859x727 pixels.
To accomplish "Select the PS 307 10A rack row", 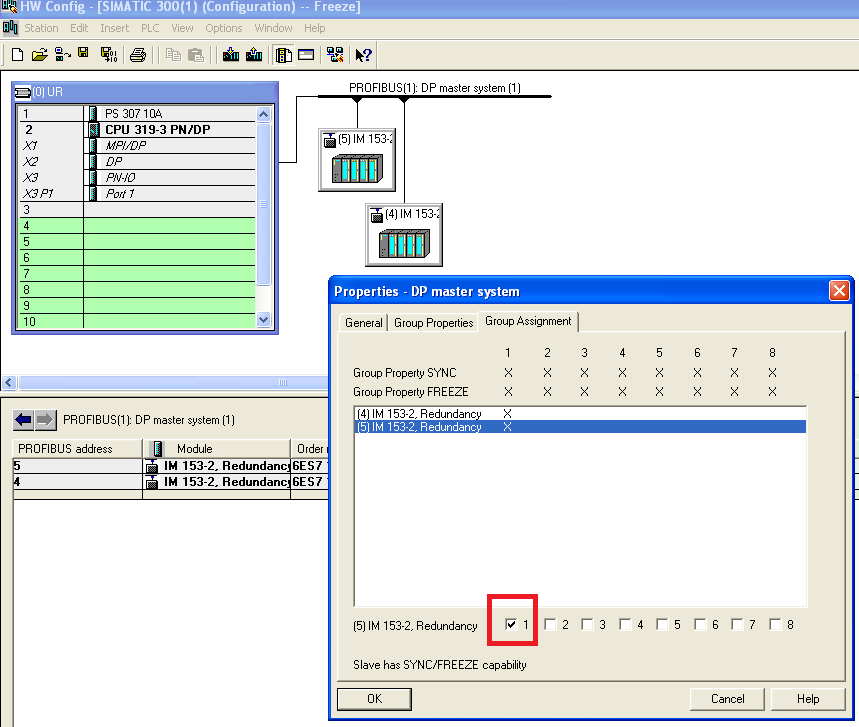I will [x=138, y=113].
